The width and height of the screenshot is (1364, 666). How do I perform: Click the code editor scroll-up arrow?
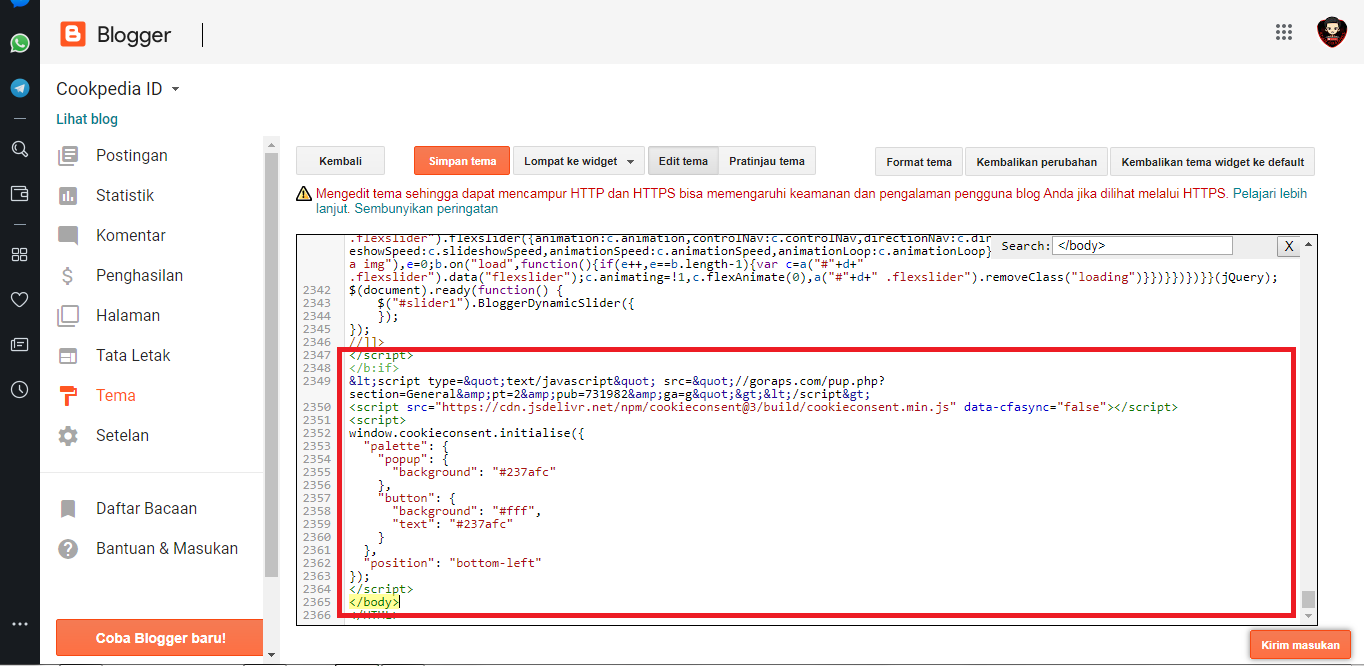1308,243
